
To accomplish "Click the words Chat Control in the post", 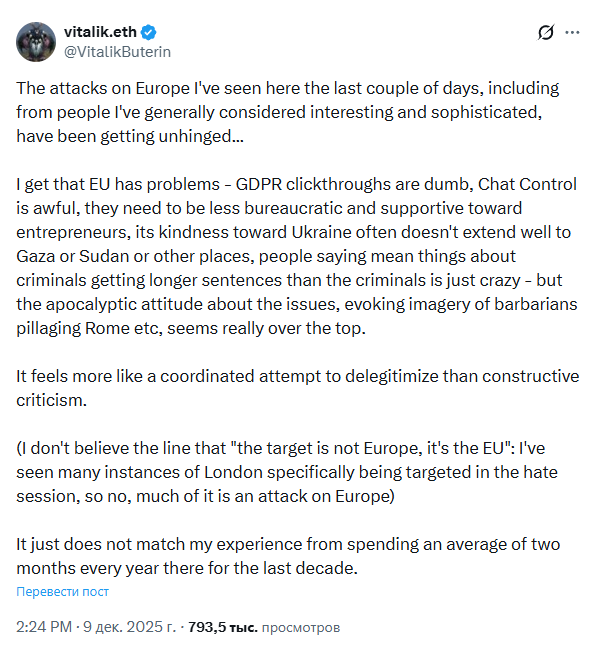I will click(527, 184).
